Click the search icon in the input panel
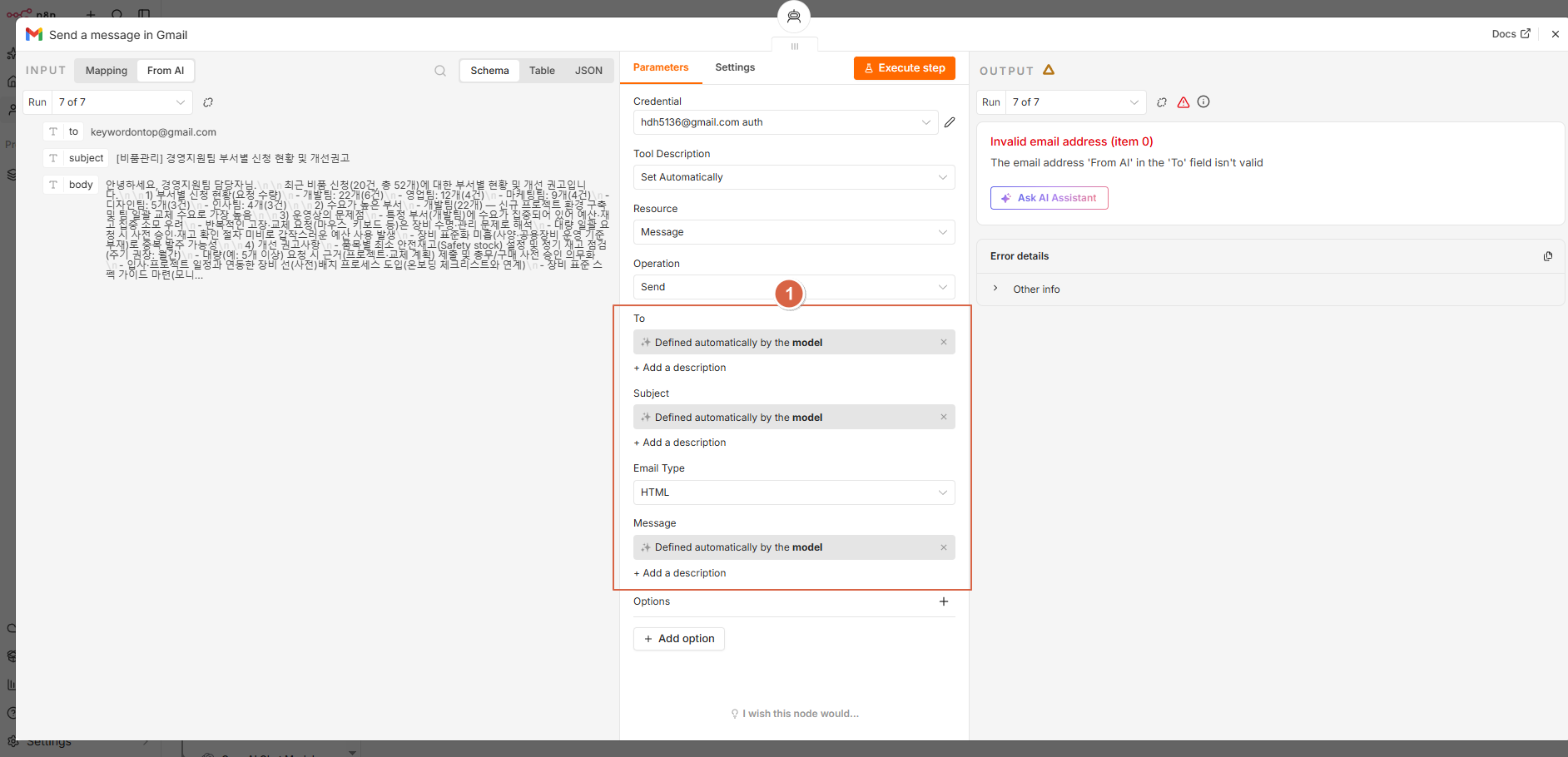 coord(440,71)
